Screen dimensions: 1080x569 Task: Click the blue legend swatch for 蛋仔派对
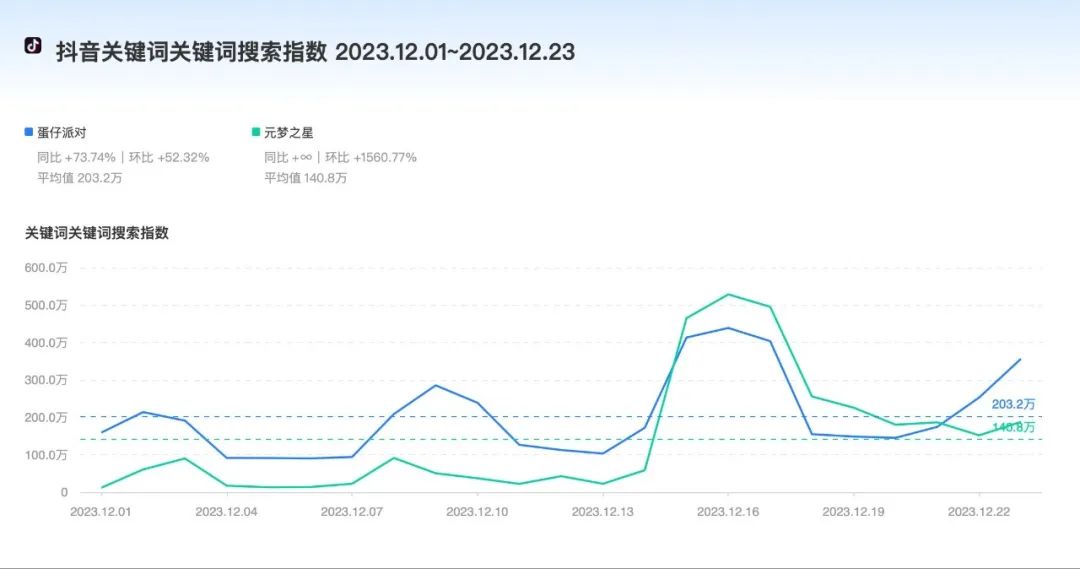point(29,132)
